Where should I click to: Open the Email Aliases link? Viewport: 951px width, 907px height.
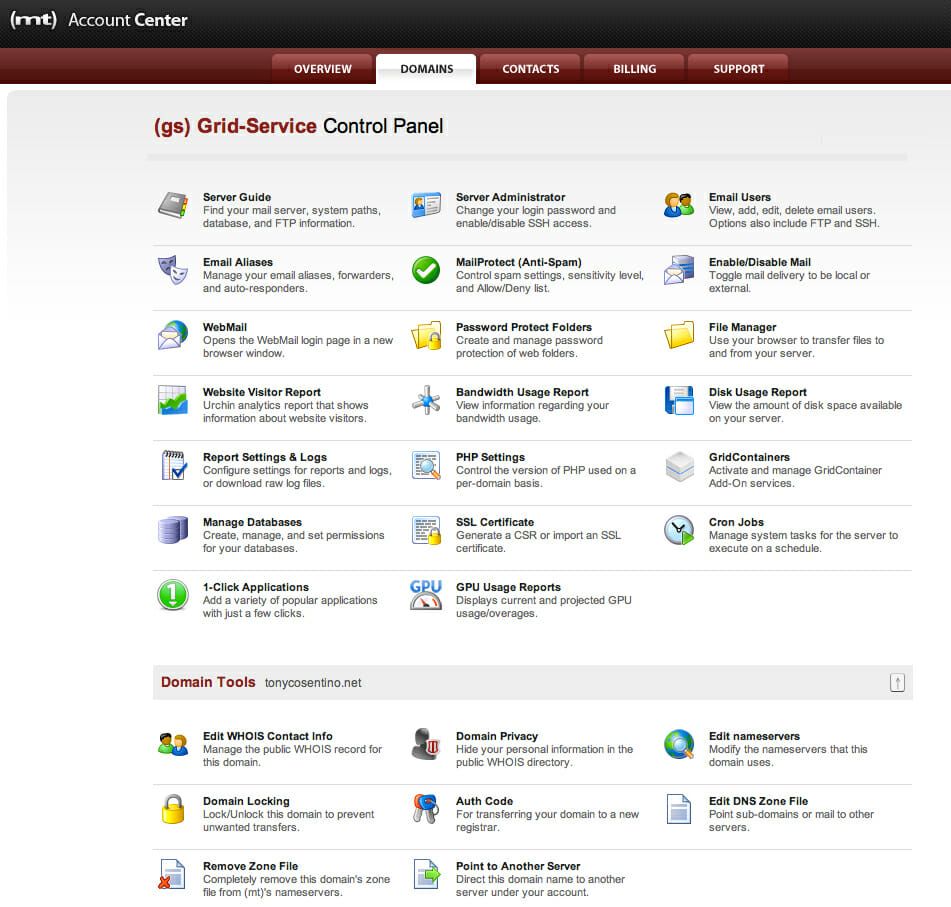[x=238, y=262]
